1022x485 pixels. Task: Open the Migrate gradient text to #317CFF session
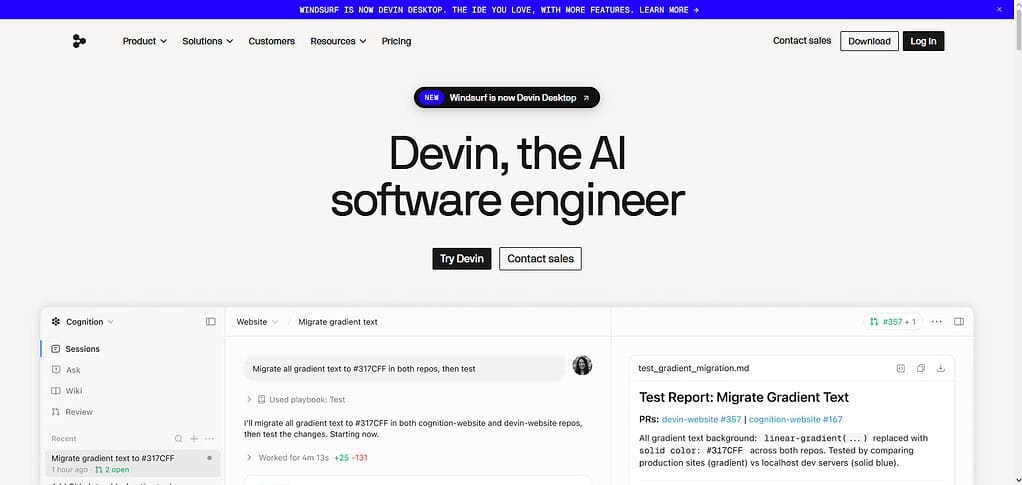[132, 463]
